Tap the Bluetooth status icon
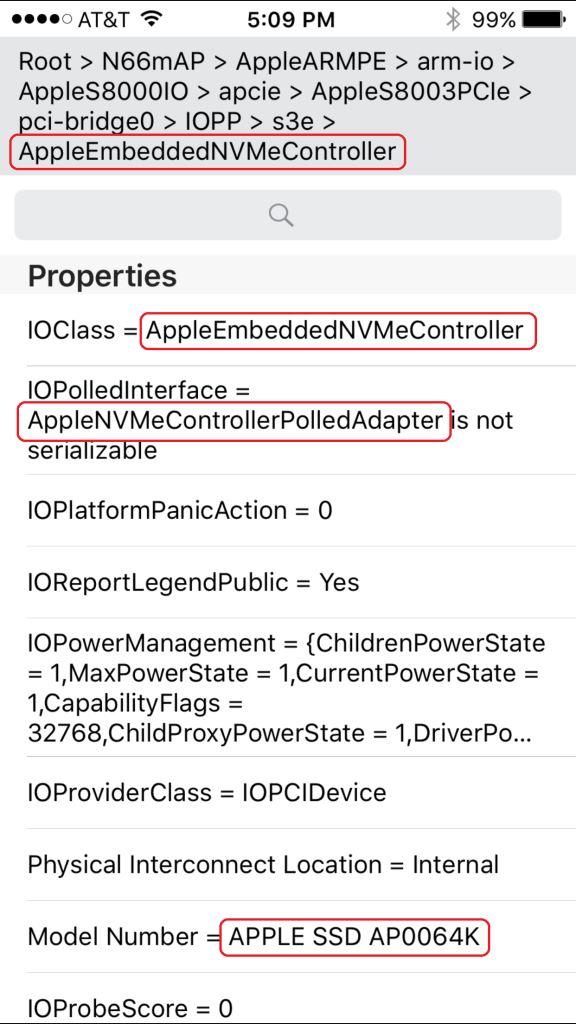The width and height of the screenshot is (576, 1024). coord(453,20)
